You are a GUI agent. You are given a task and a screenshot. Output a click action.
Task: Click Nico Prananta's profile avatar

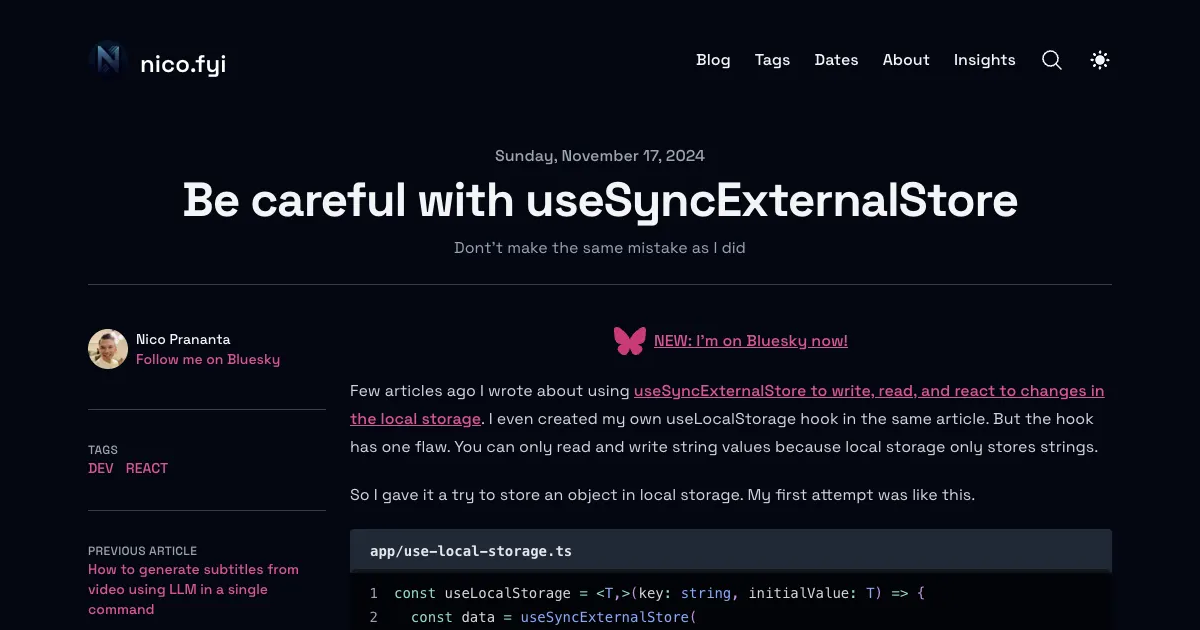[x=108, y=349]
